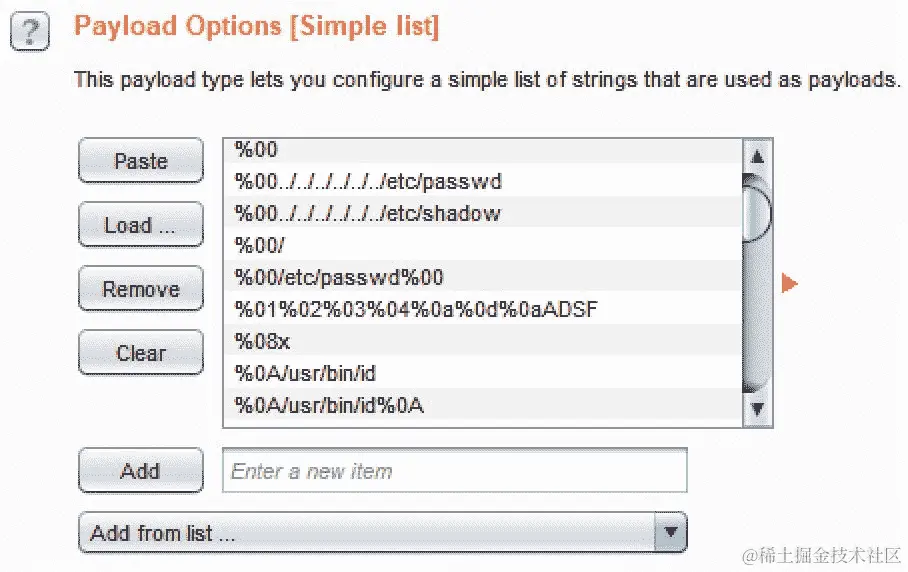
Task: Click the Add button
Action: point(140,471)
